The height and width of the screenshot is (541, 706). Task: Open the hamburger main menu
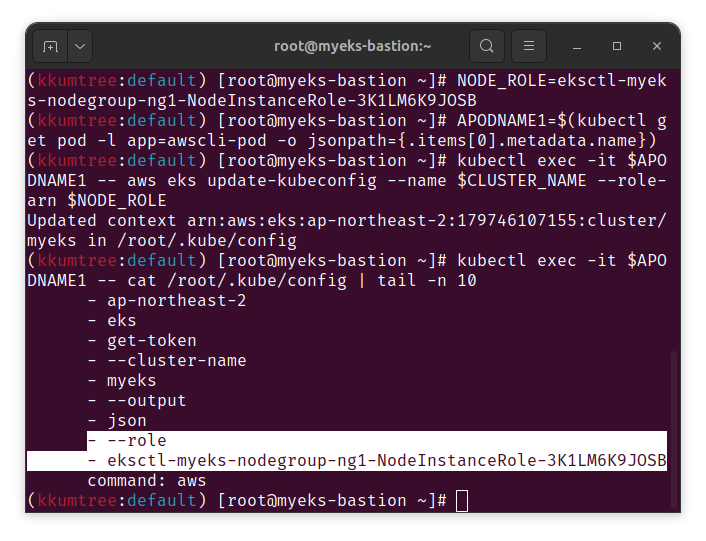pos(529,46)
